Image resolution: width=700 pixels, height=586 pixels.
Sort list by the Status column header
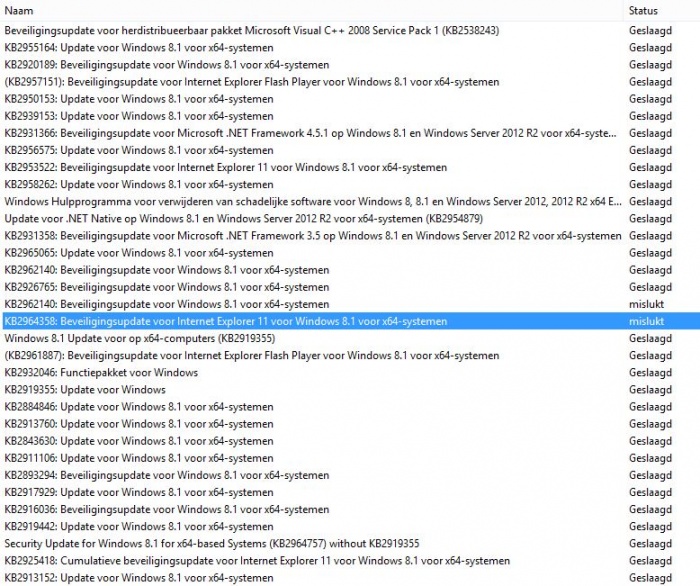pos(662,10)
